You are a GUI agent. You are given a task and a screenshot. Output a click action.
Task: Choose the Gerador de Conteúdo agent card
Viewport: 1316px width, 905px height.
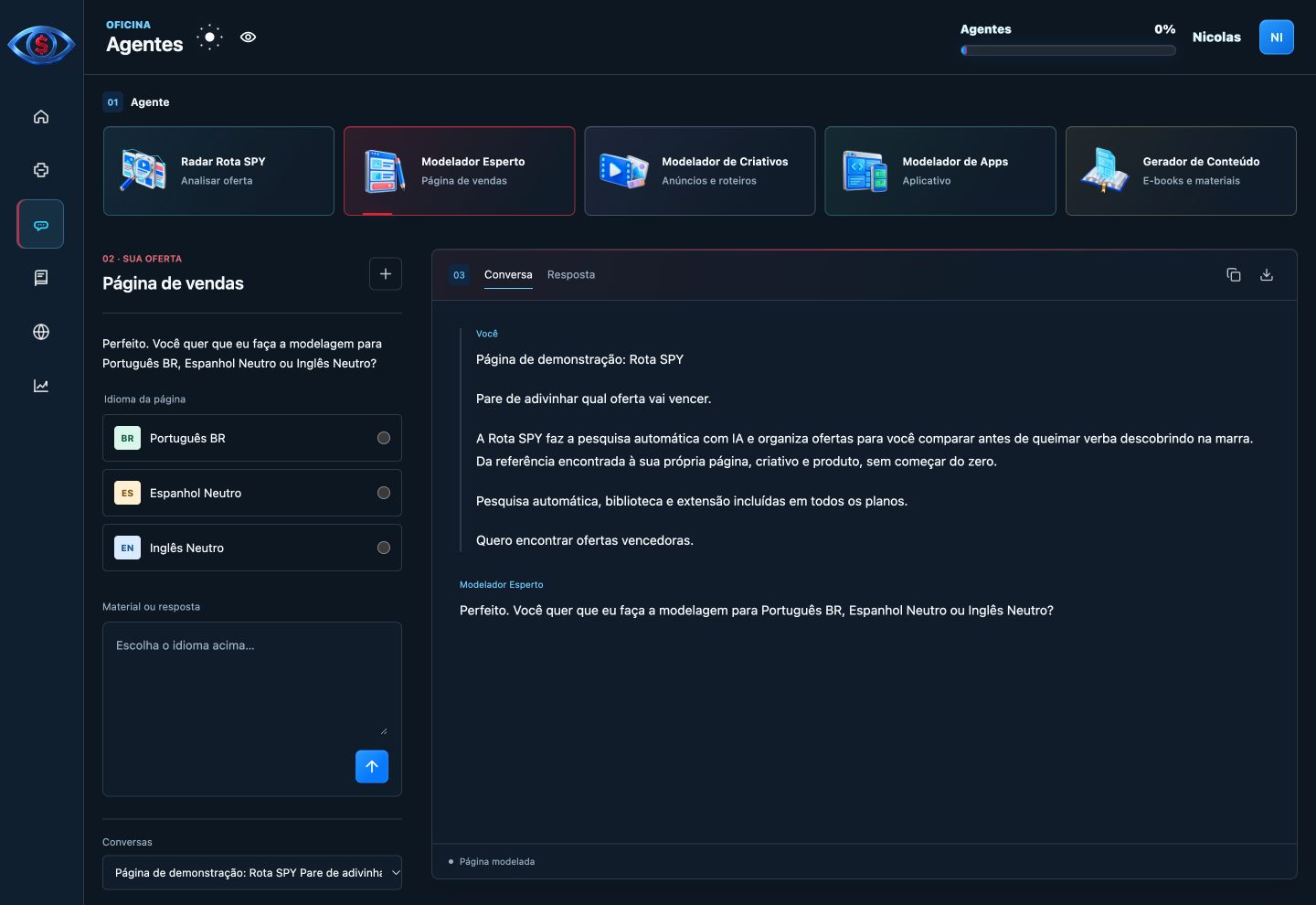coord(1181,171)
